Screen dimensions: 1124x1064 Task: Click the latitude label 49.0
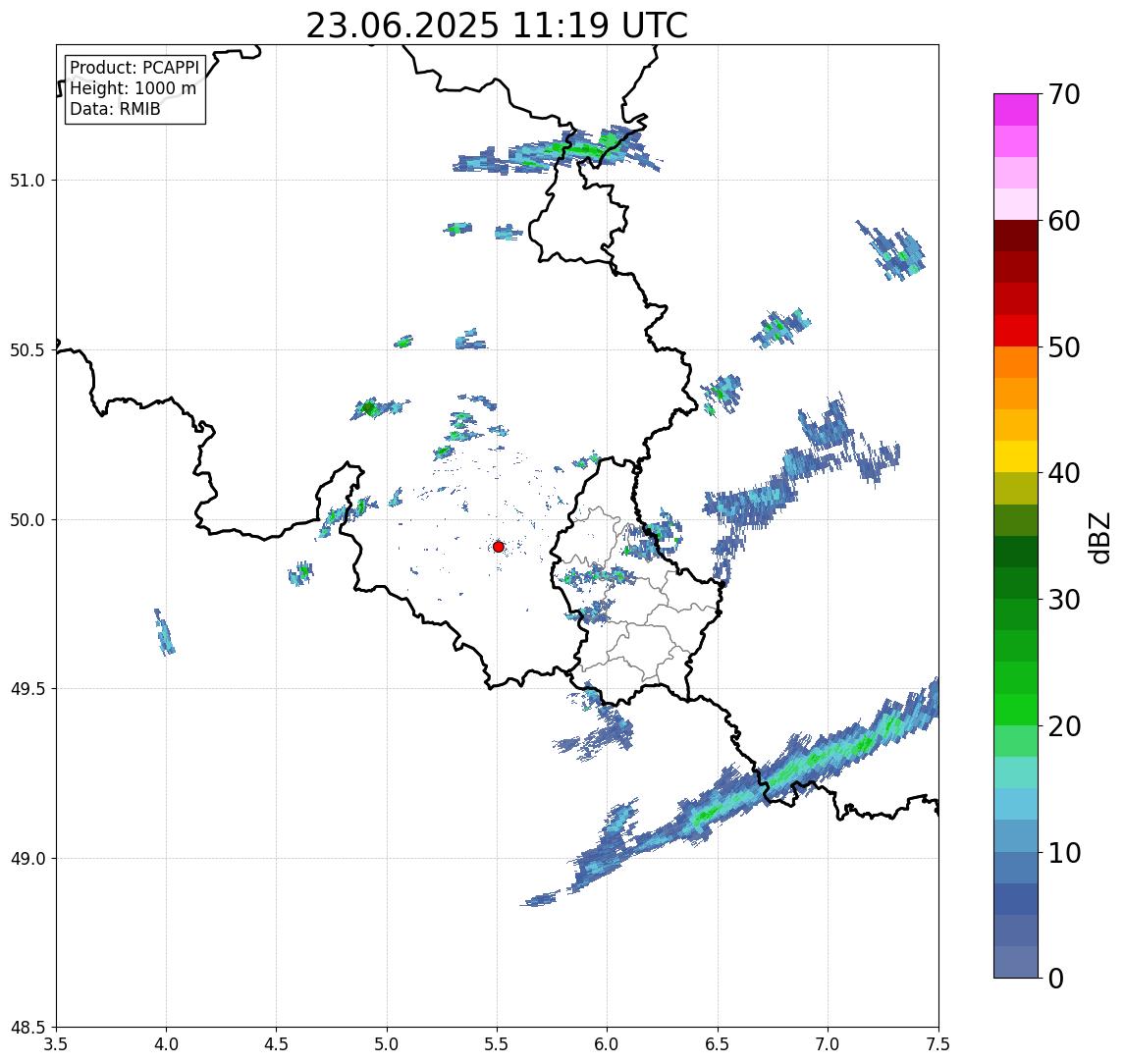point(27,858)
